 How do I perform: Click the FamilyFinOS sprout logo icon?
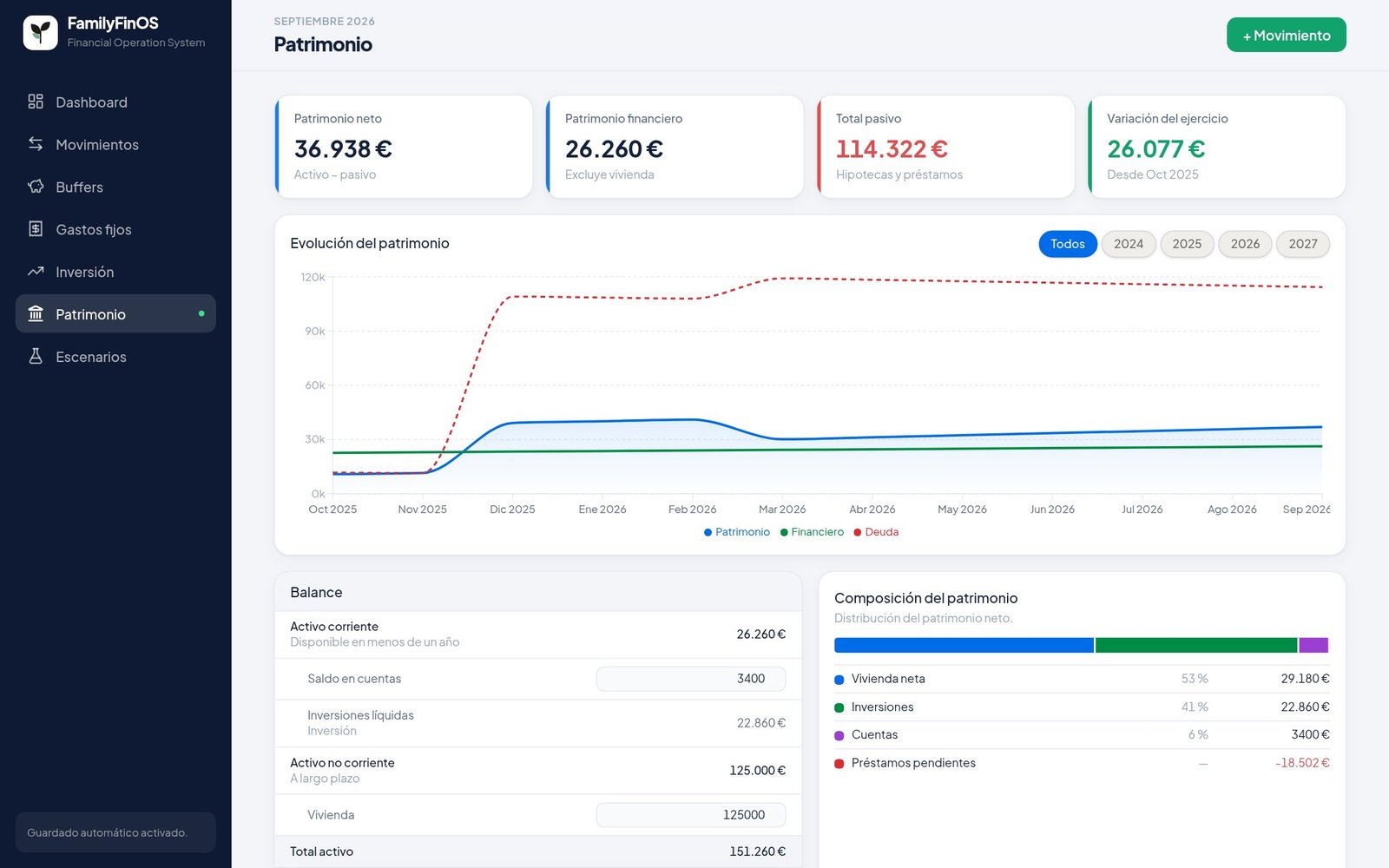[x=40, y=33]
